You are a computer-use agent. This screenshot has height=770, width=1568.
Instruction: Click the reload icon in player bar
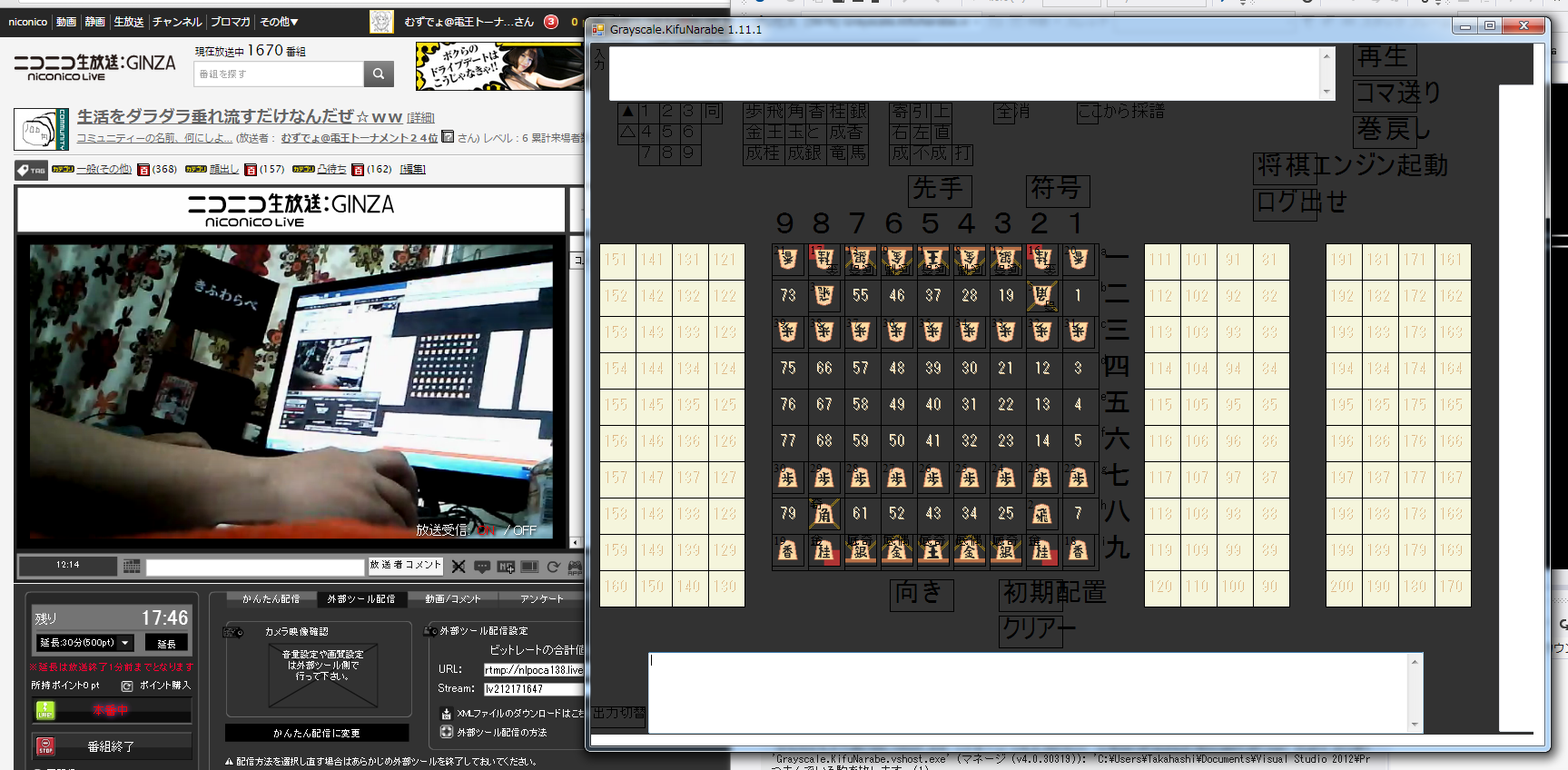(553, 567)
